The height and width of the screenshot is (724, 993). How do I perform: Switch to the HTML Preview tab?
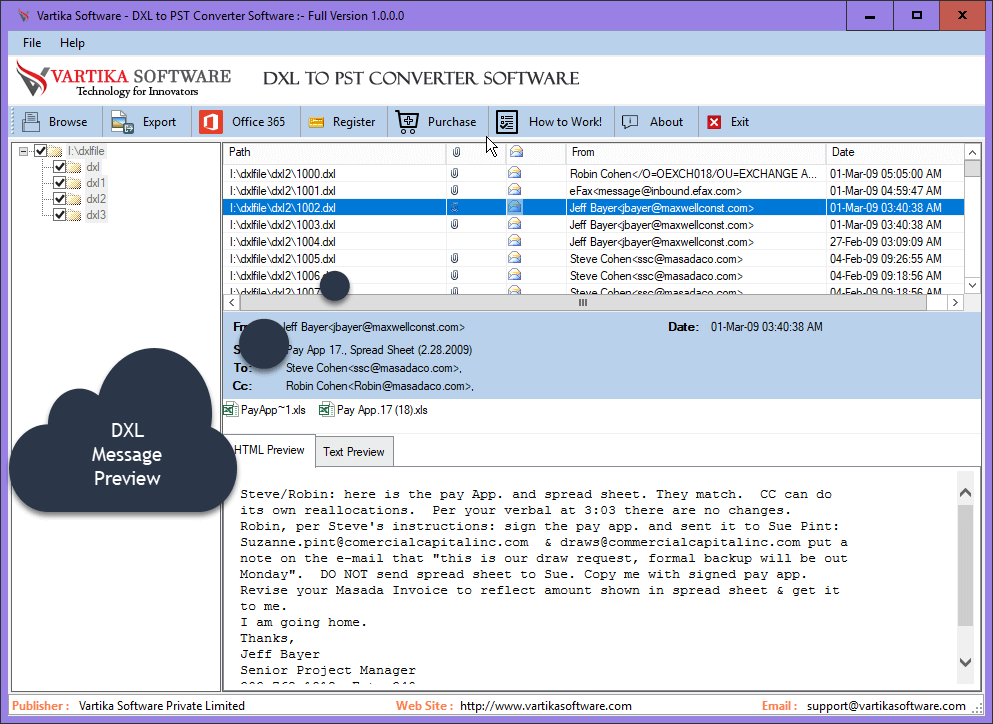pos(270,450)
